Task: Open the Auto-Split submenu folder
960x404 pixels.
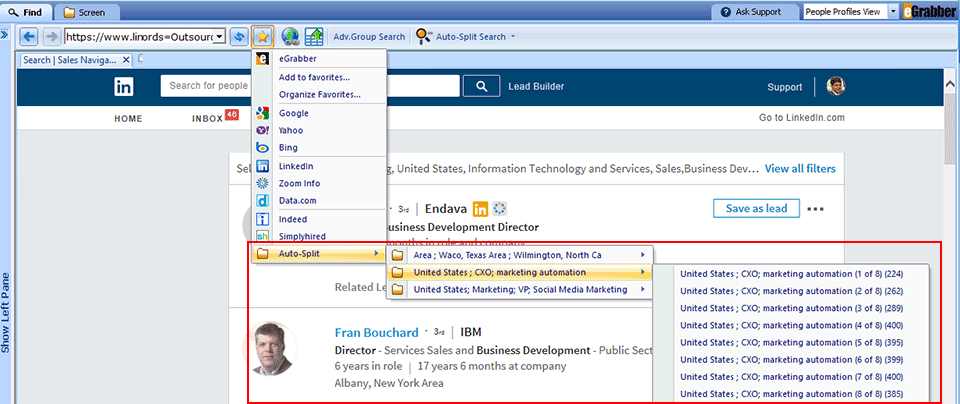Action: (x=319, y=253)
